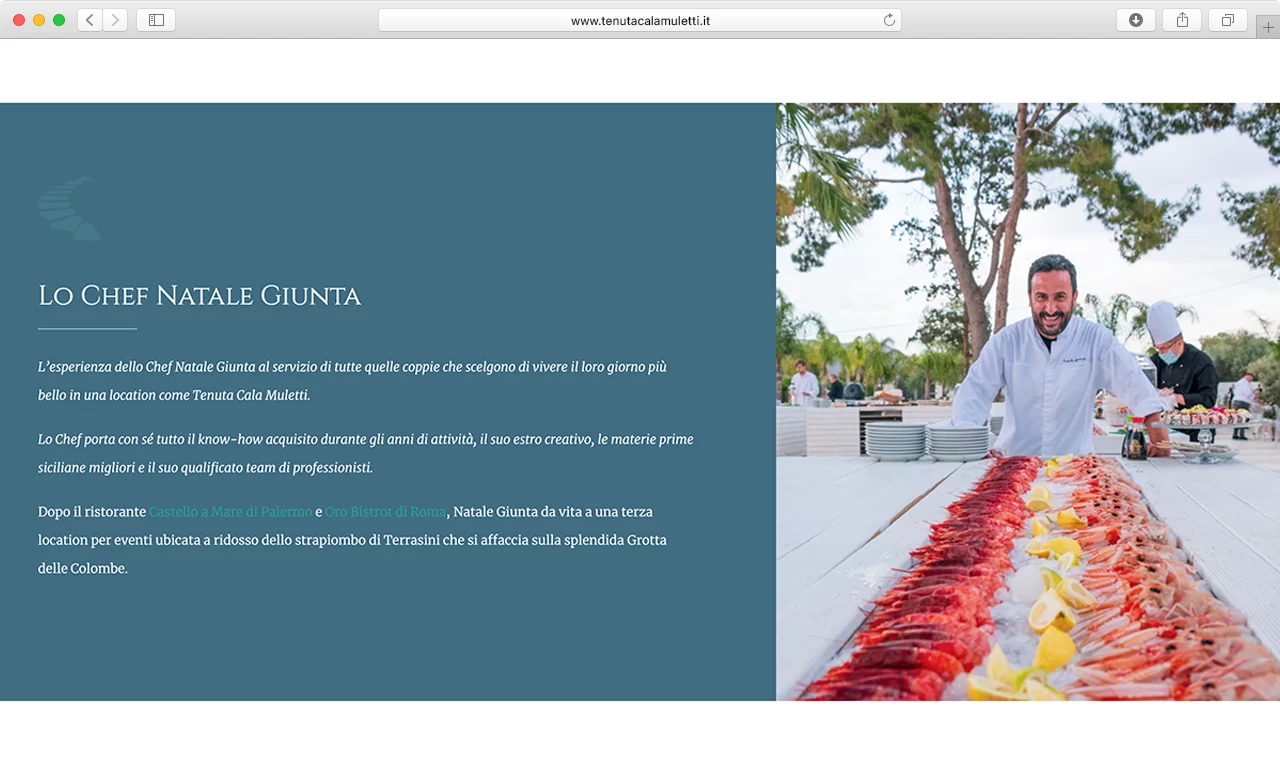Click the tenutacalamuletti.it address bar
This screenshot has width=1280, height=759.
click(640, 20)
